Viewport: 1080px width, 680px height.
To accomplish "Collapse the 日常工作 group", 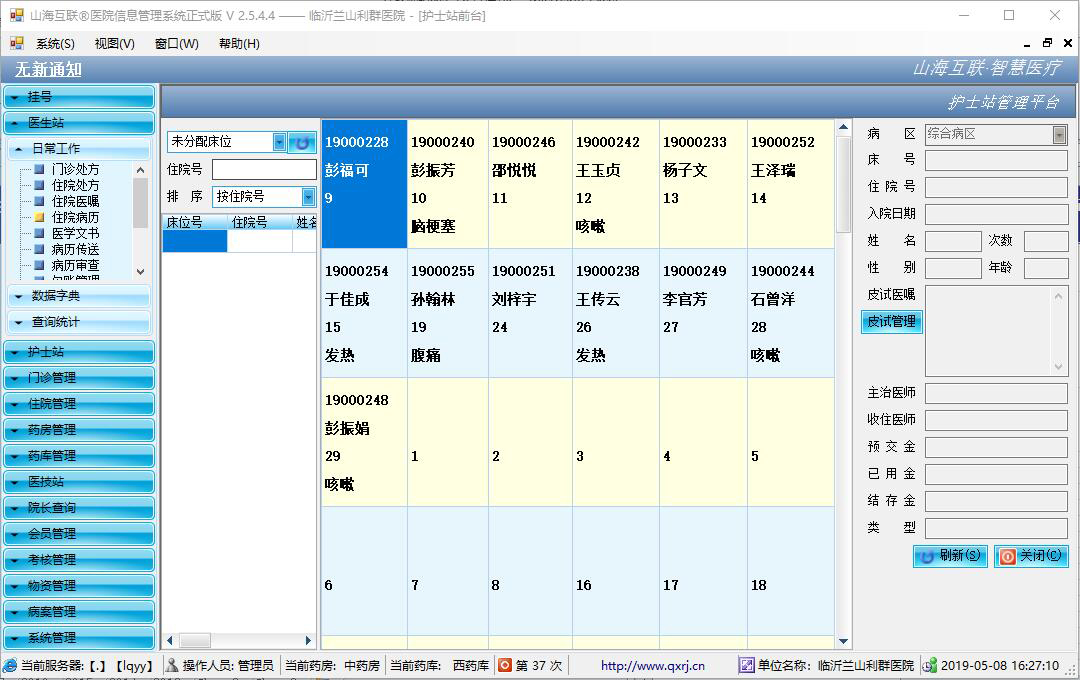I will [79, 148].
